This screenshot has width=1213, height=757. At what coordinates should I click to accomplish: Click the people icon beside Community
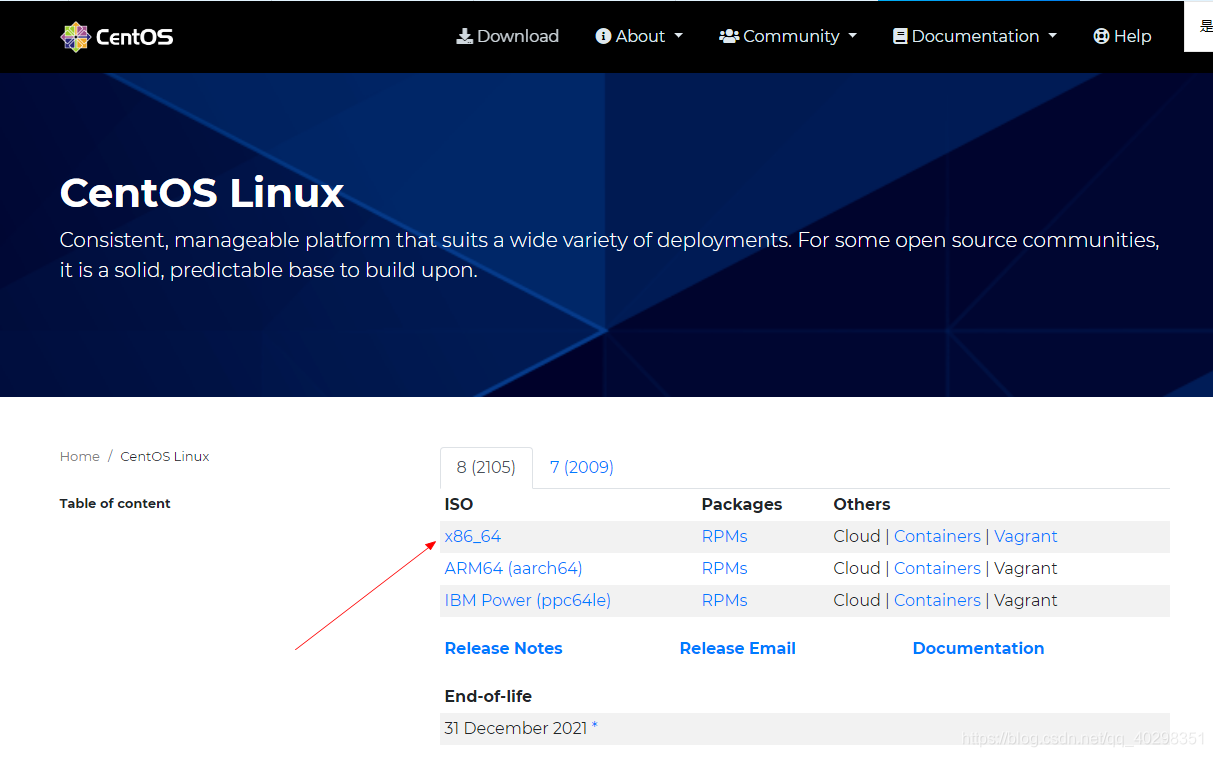(x=729, y=36)
